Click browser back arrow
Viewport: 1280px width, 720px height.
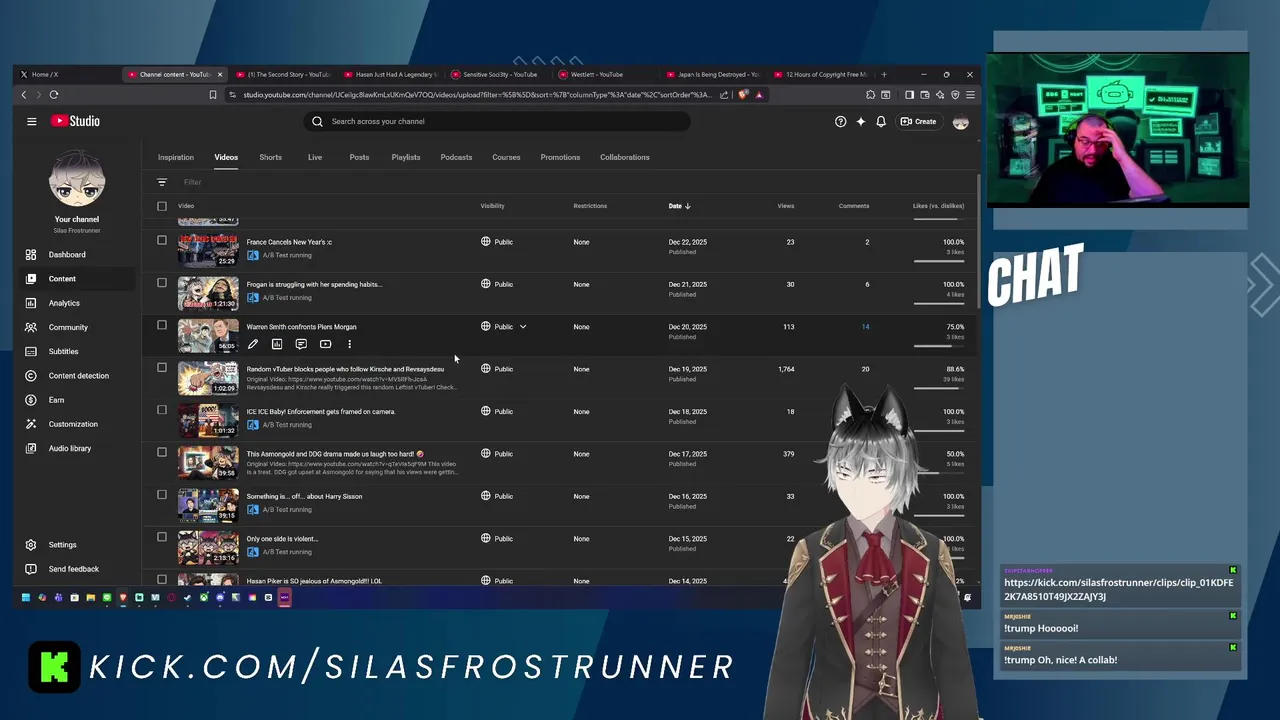tap(24, 95)
